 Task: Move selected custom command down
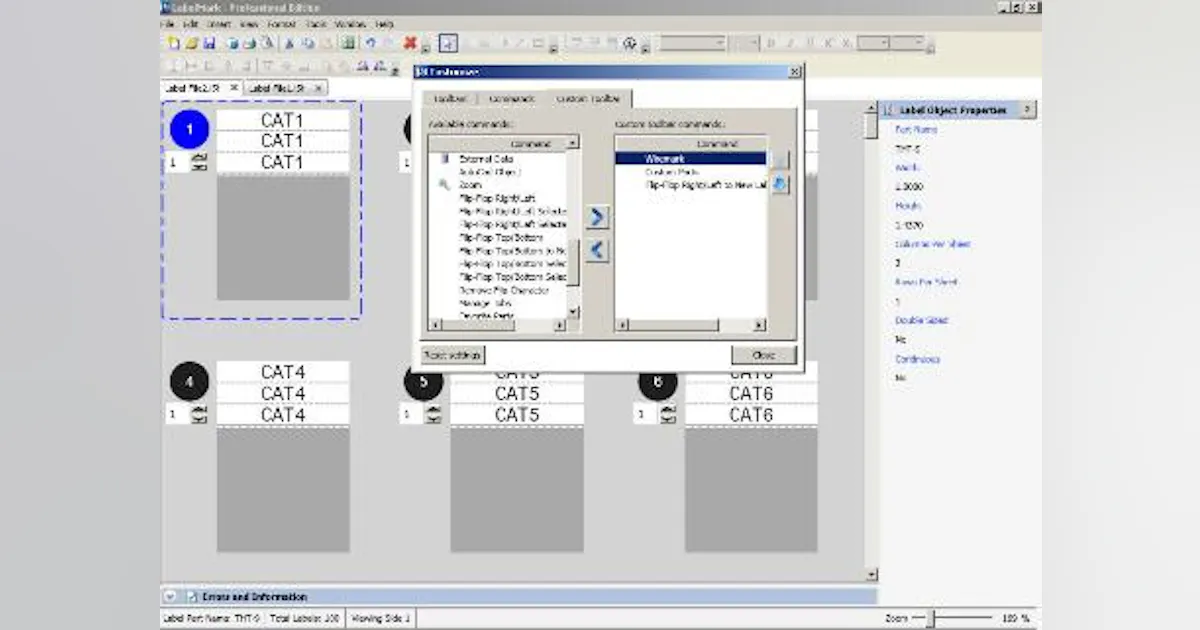[781, 184]
